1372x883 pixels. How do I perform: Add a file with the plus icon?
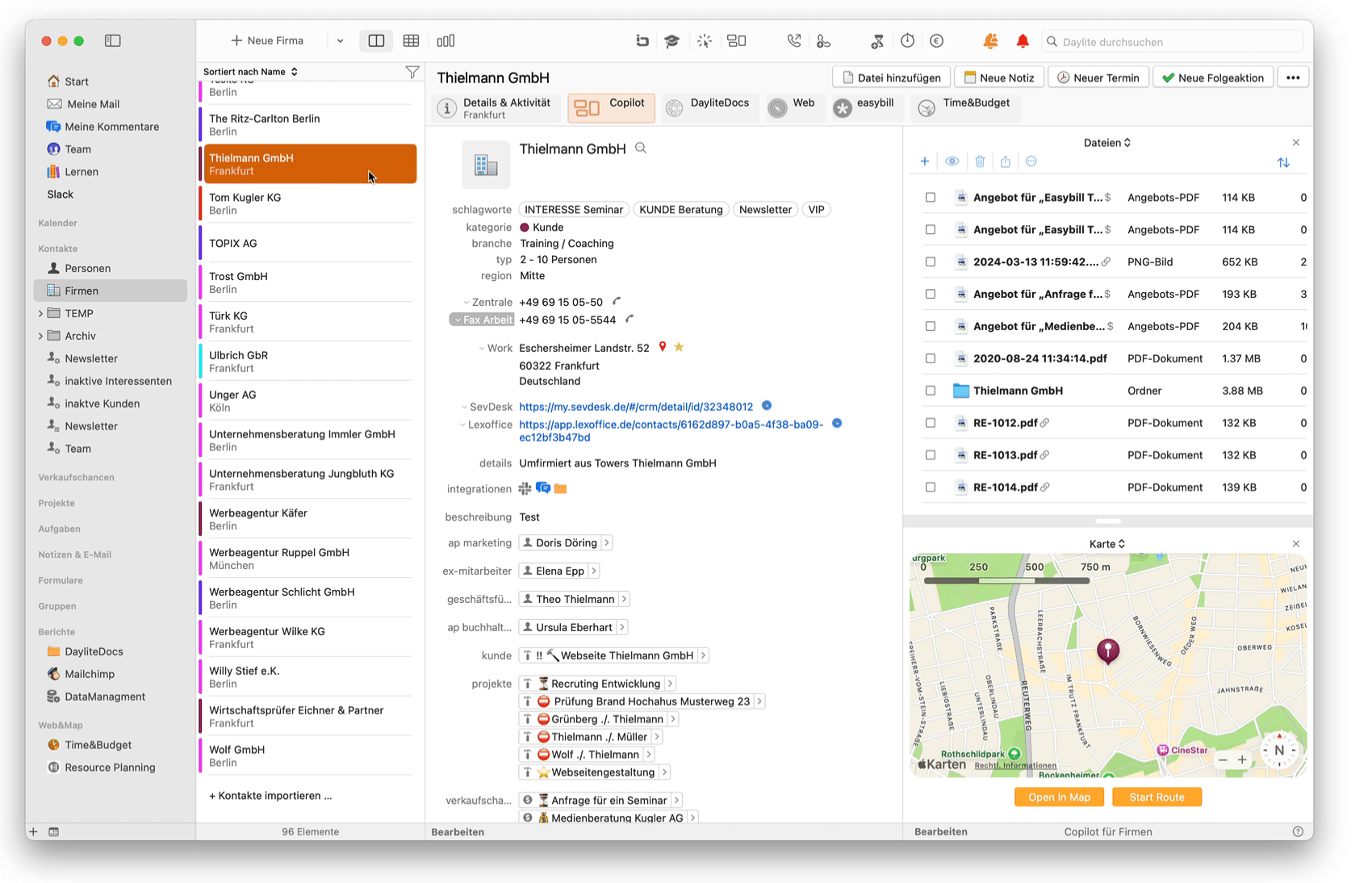point(925,161)
